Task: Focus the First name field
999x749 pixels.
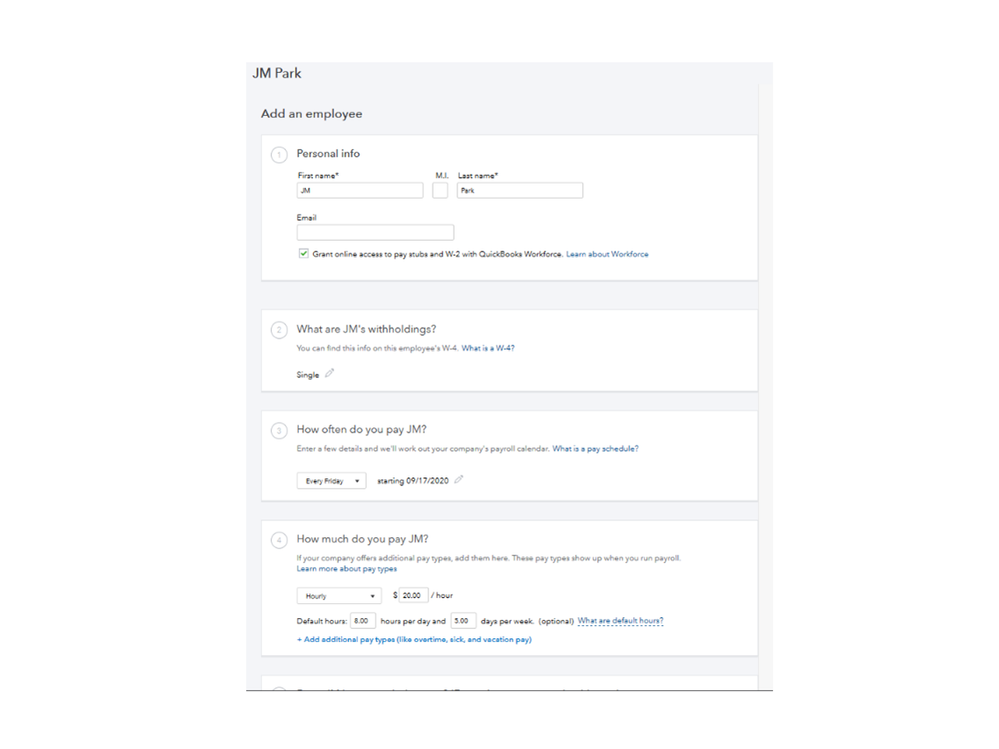Action: [360, 190]
